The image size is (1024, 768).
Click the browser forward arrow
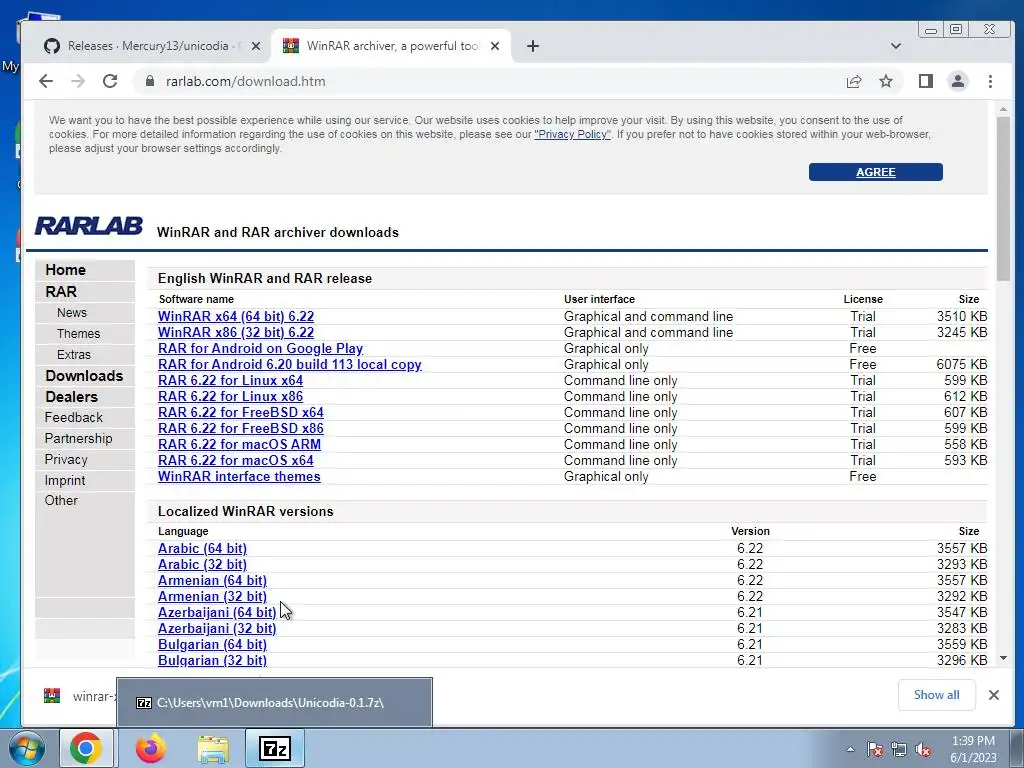(x=78, y=82)
